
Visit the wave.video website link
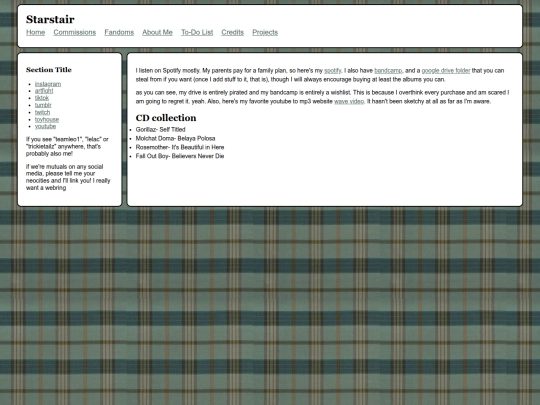[349, 102]
